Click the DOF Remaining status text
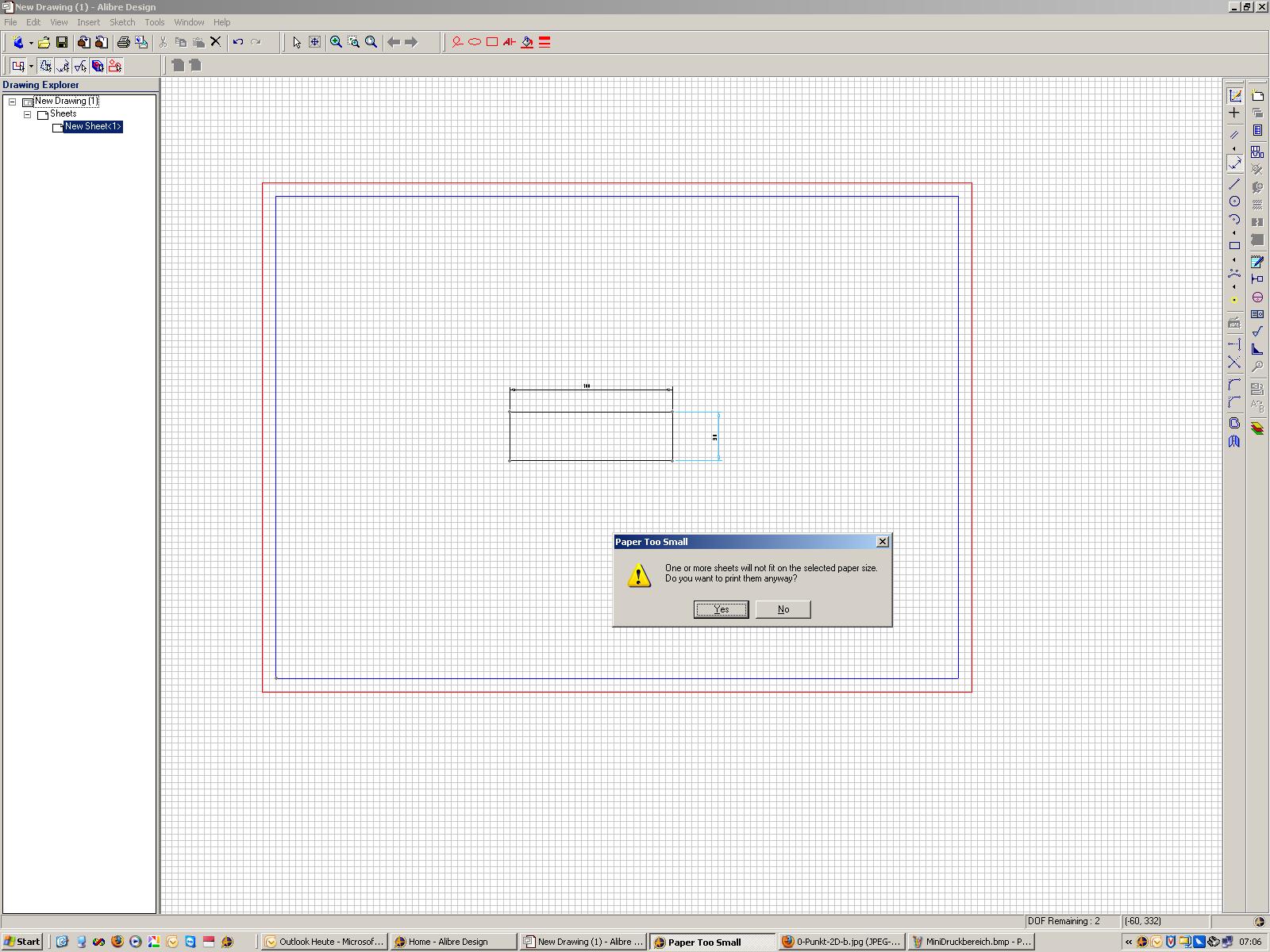 [x=1064, y=921]
